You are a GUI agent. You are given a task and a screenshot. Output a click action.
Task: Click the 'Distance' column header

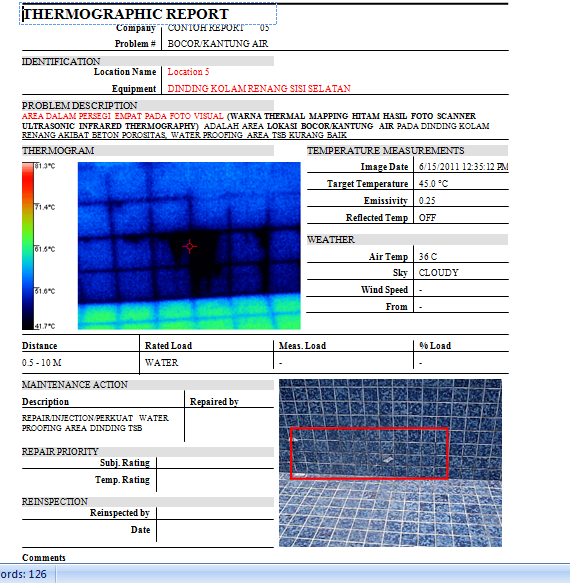pyautogui.click(x=39, y=346)
